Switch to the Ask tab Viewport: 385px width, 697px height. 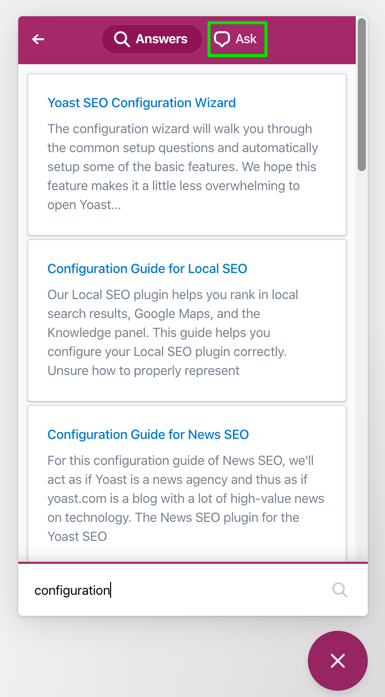pos(237,39)
